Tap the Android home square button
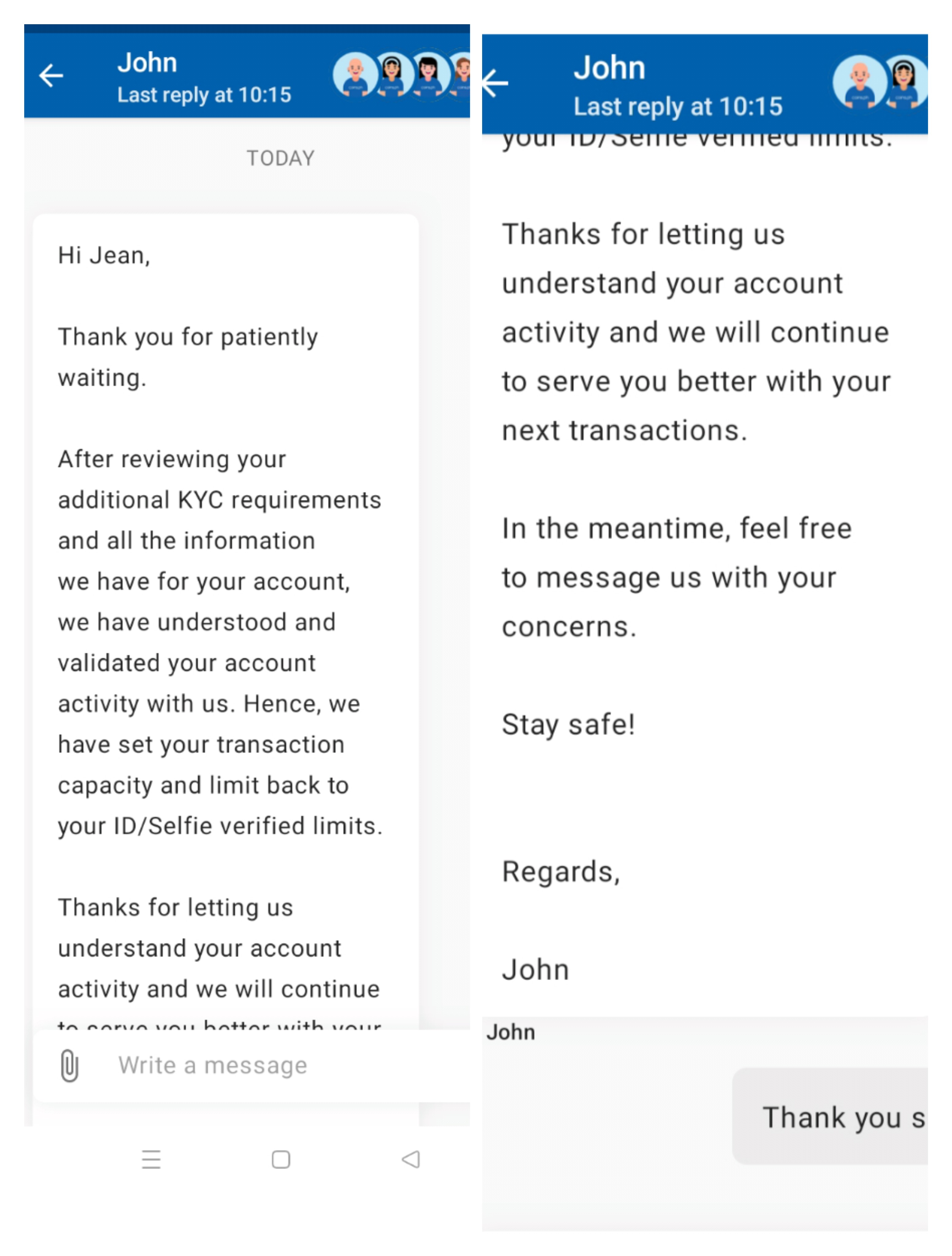 [x=281, y=1159]
